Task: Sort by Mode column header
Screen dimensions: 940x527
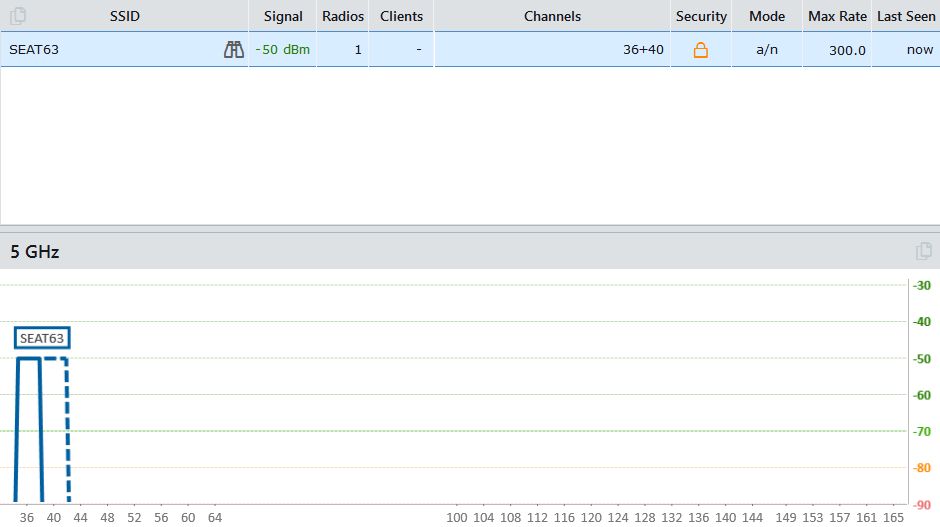Action: (x=767, y=16)
